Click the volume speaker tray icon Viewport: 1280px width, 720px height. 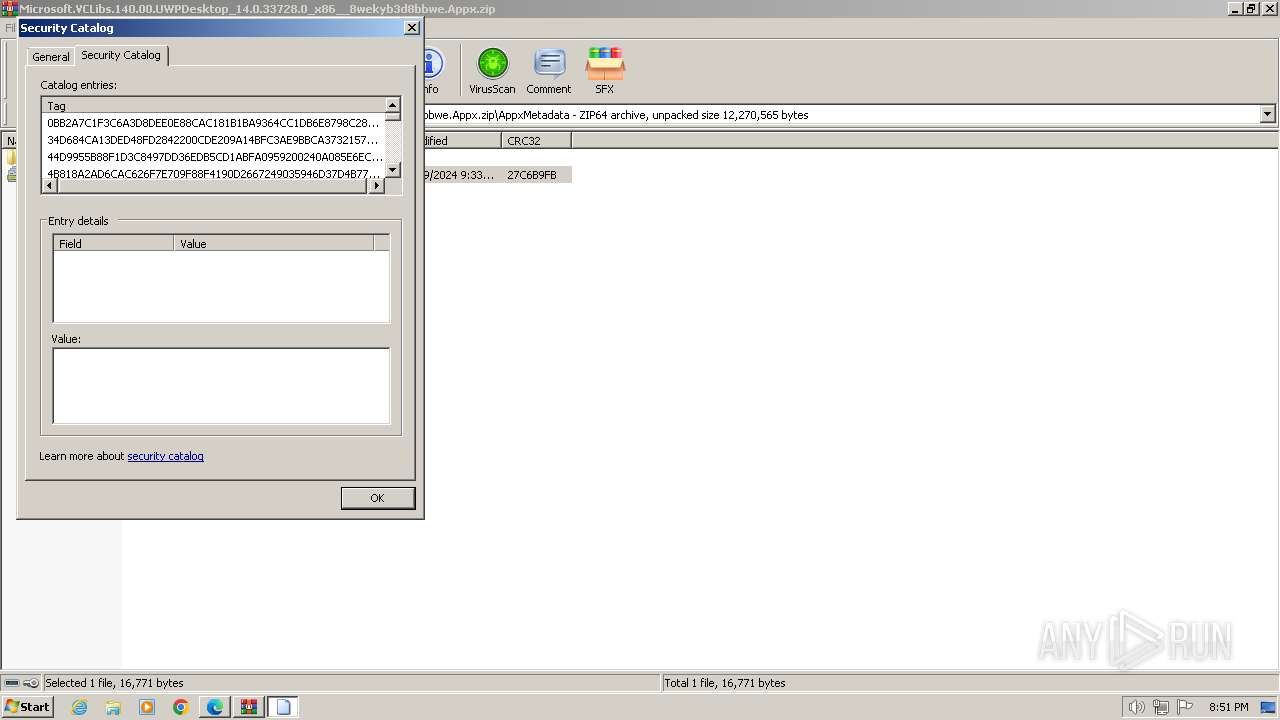[x=1136, y=707]
